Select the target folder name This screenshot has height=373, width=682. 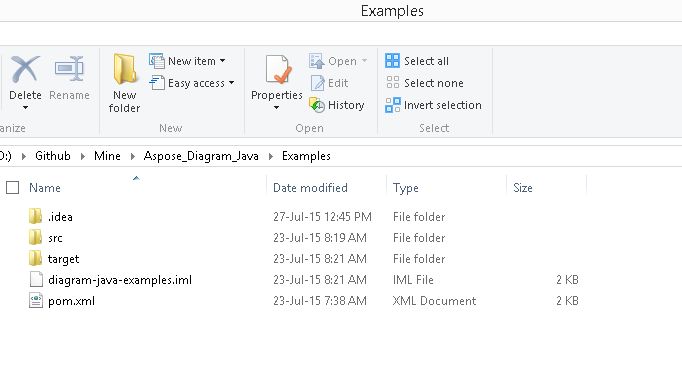tap(64, 259)
